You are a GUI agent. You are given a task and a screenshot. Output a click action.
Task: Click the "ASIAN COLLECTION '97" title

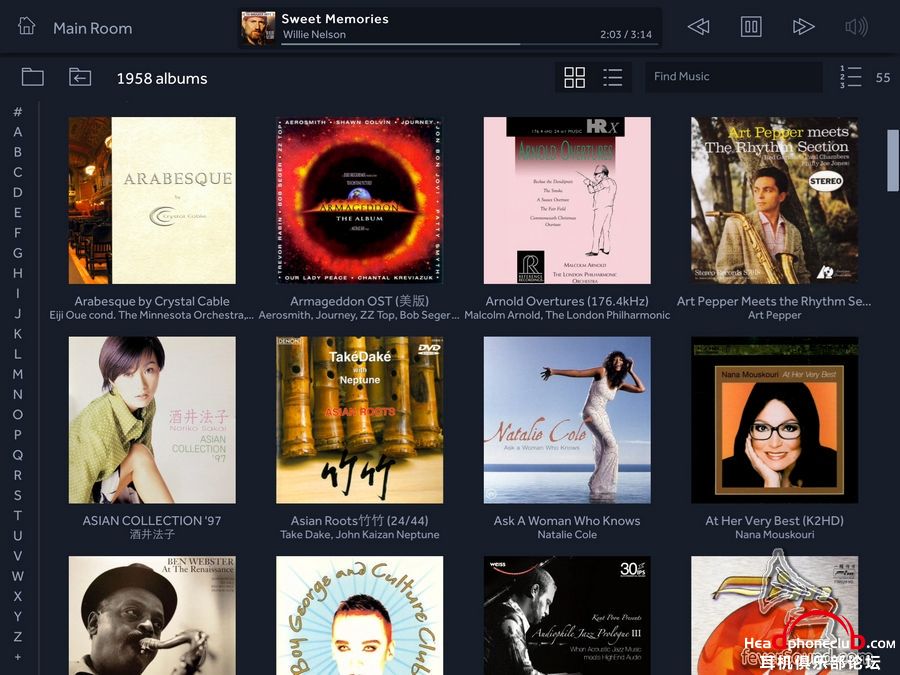152,521
